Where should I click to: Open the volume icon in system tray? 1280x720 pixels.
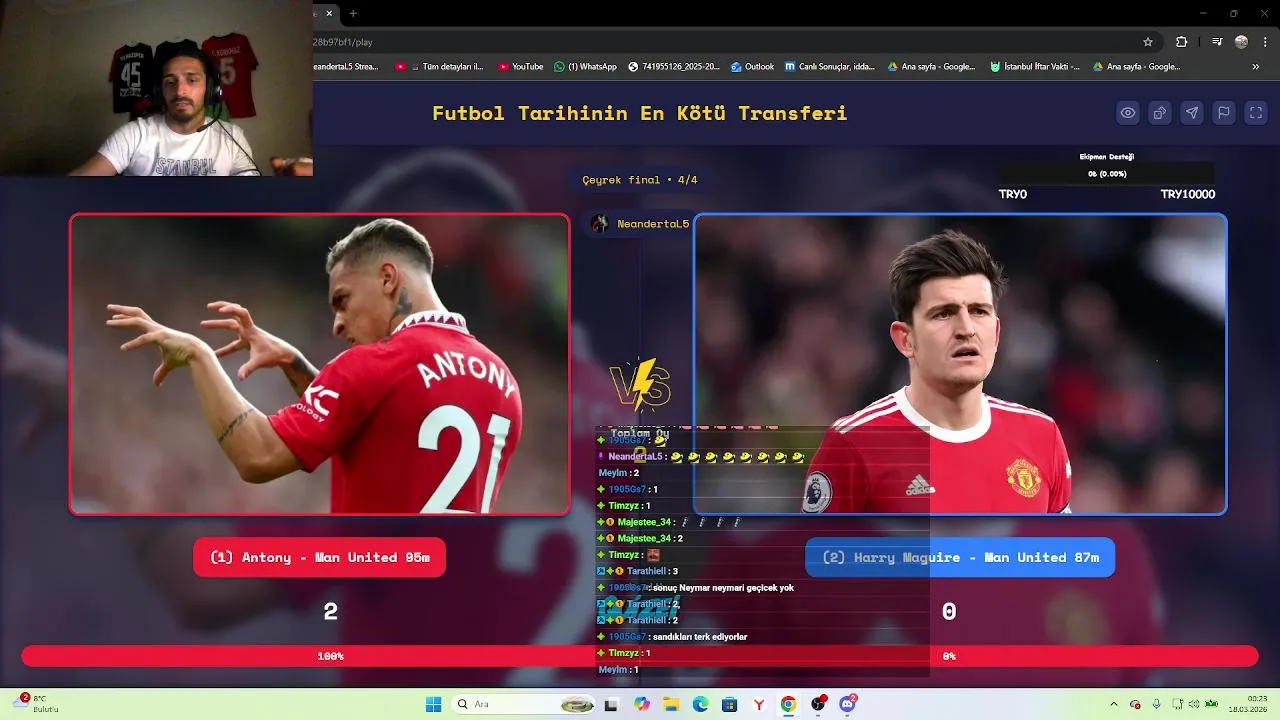(1194, 704)
